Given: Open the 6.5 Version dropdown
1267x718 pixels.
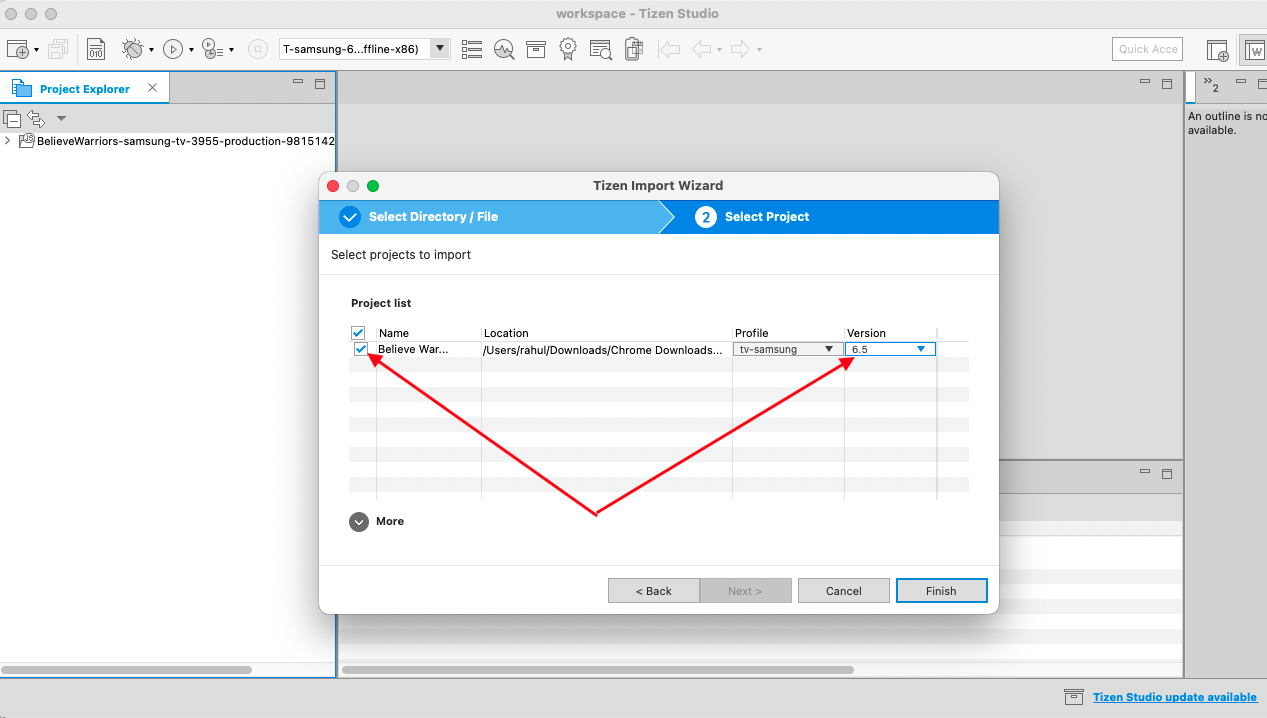Looking at the screenshot, I should tap(890, 349).
